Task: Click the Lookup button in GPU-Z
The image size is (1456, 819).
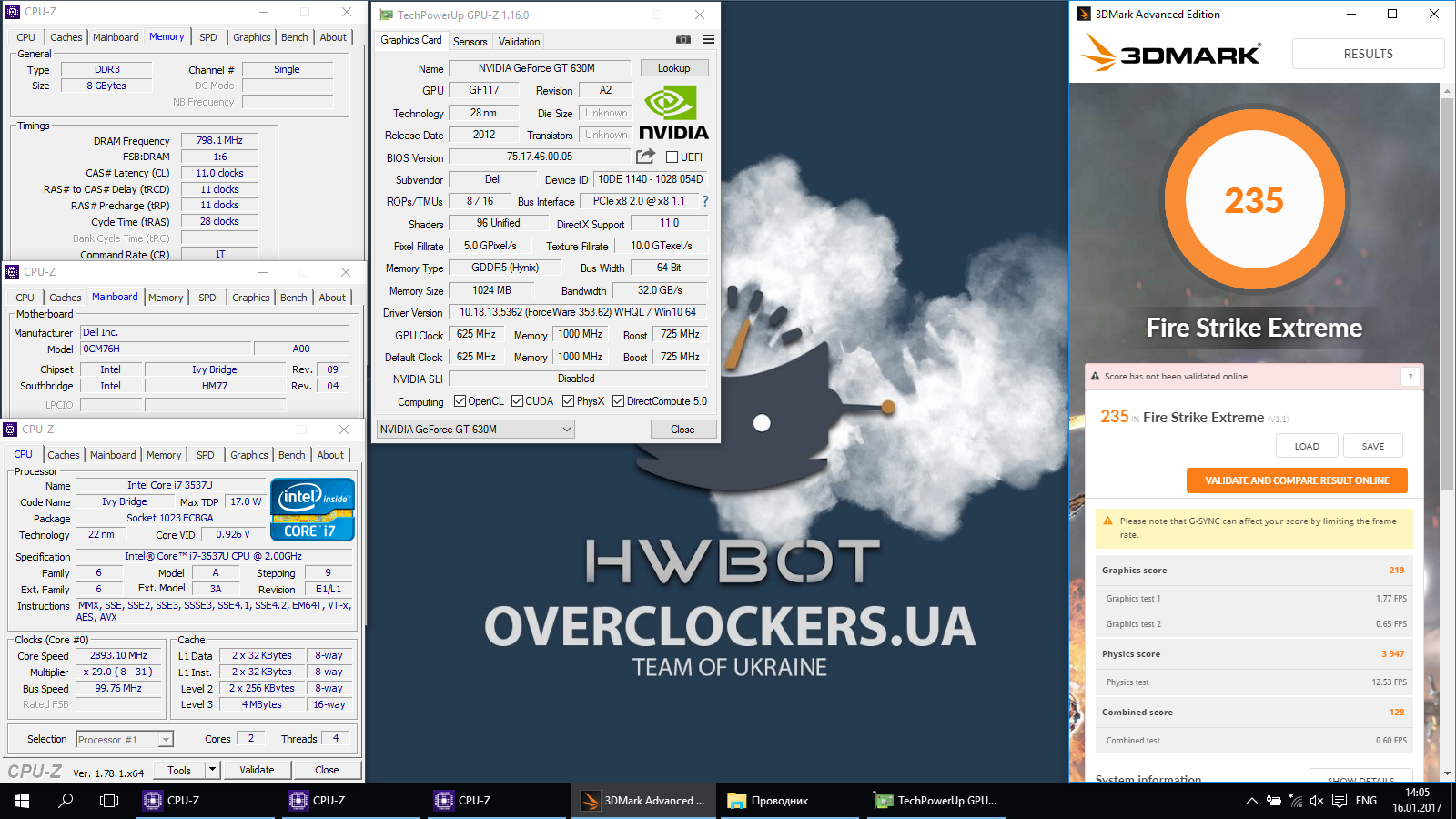Action: (674, 68)
